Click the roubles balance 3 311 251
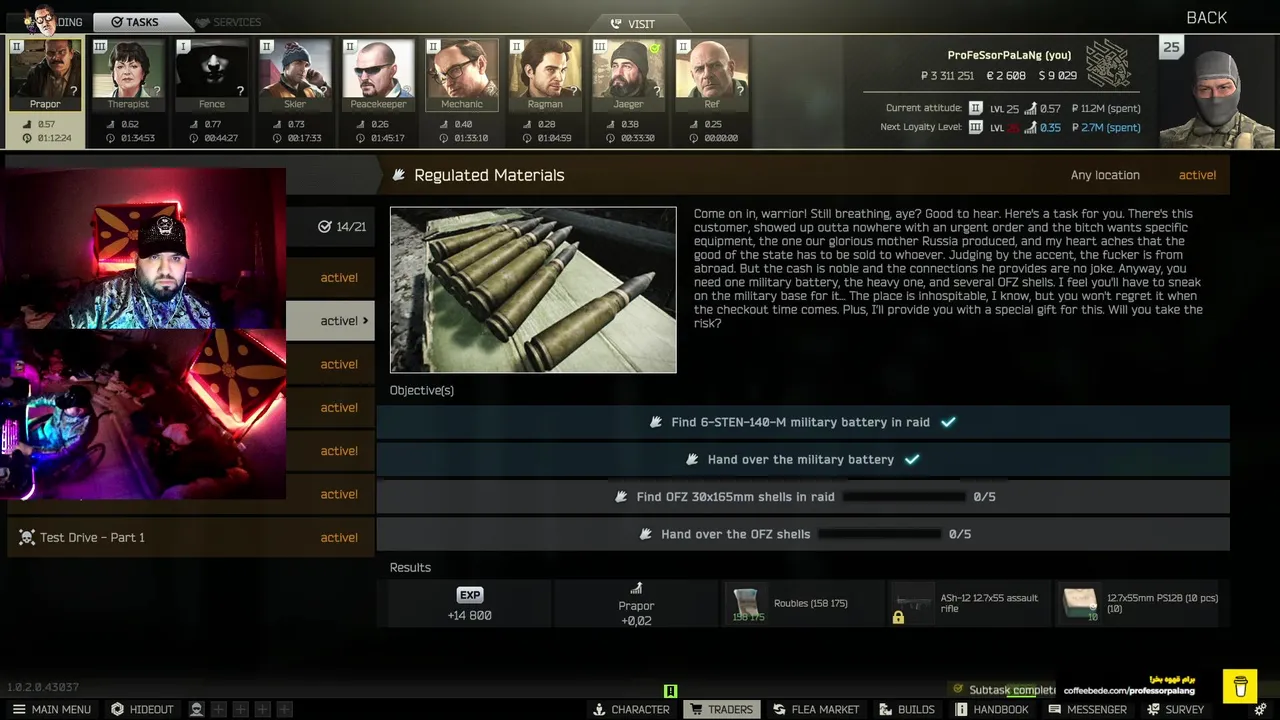 coord(947,76)
